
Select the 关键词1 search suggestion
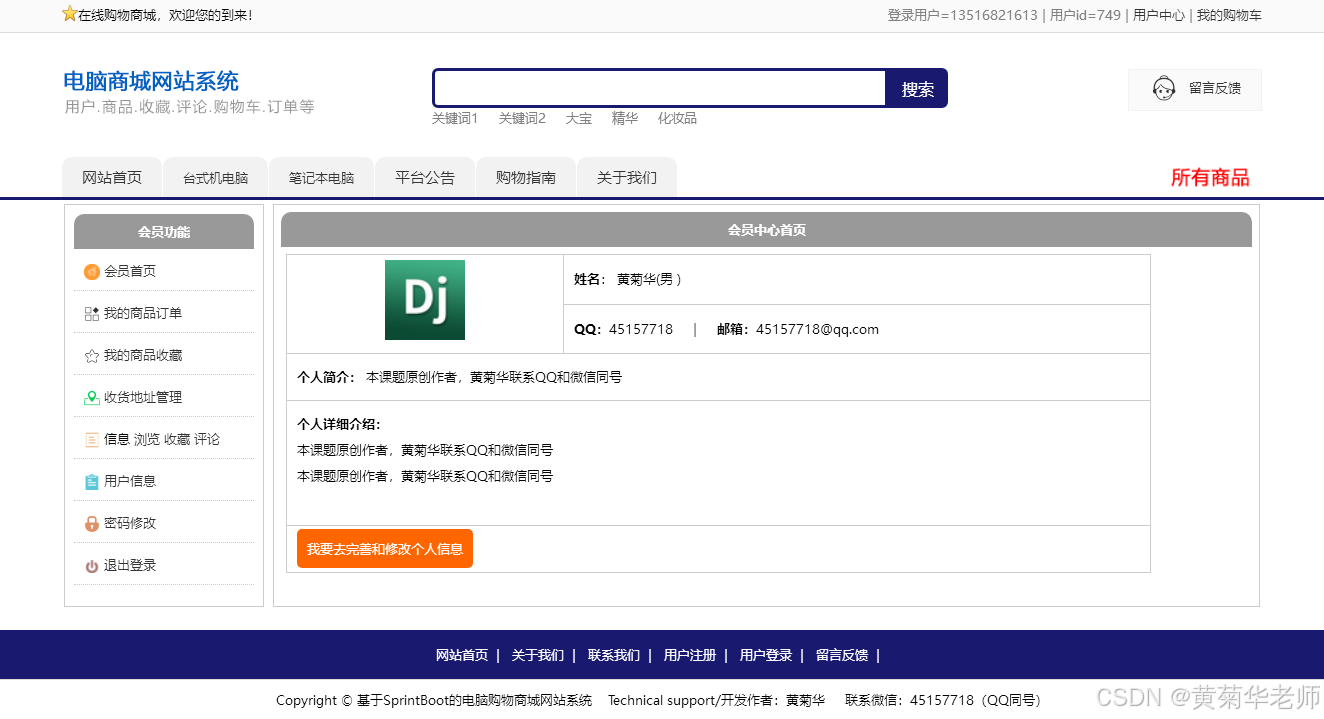(455, 118)
